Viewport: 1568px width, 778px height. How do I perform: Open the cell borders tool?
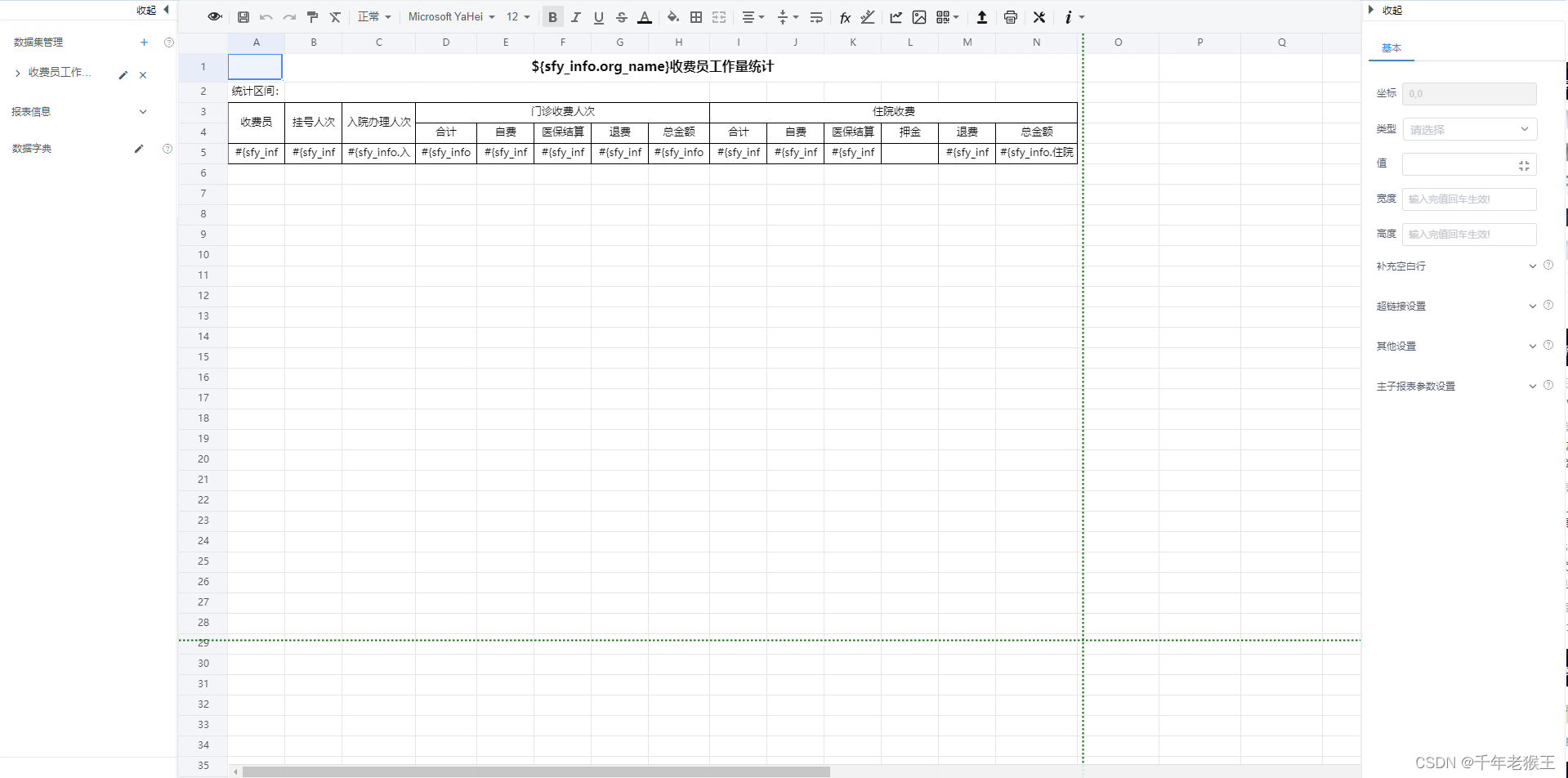click(x=696, y=16)
